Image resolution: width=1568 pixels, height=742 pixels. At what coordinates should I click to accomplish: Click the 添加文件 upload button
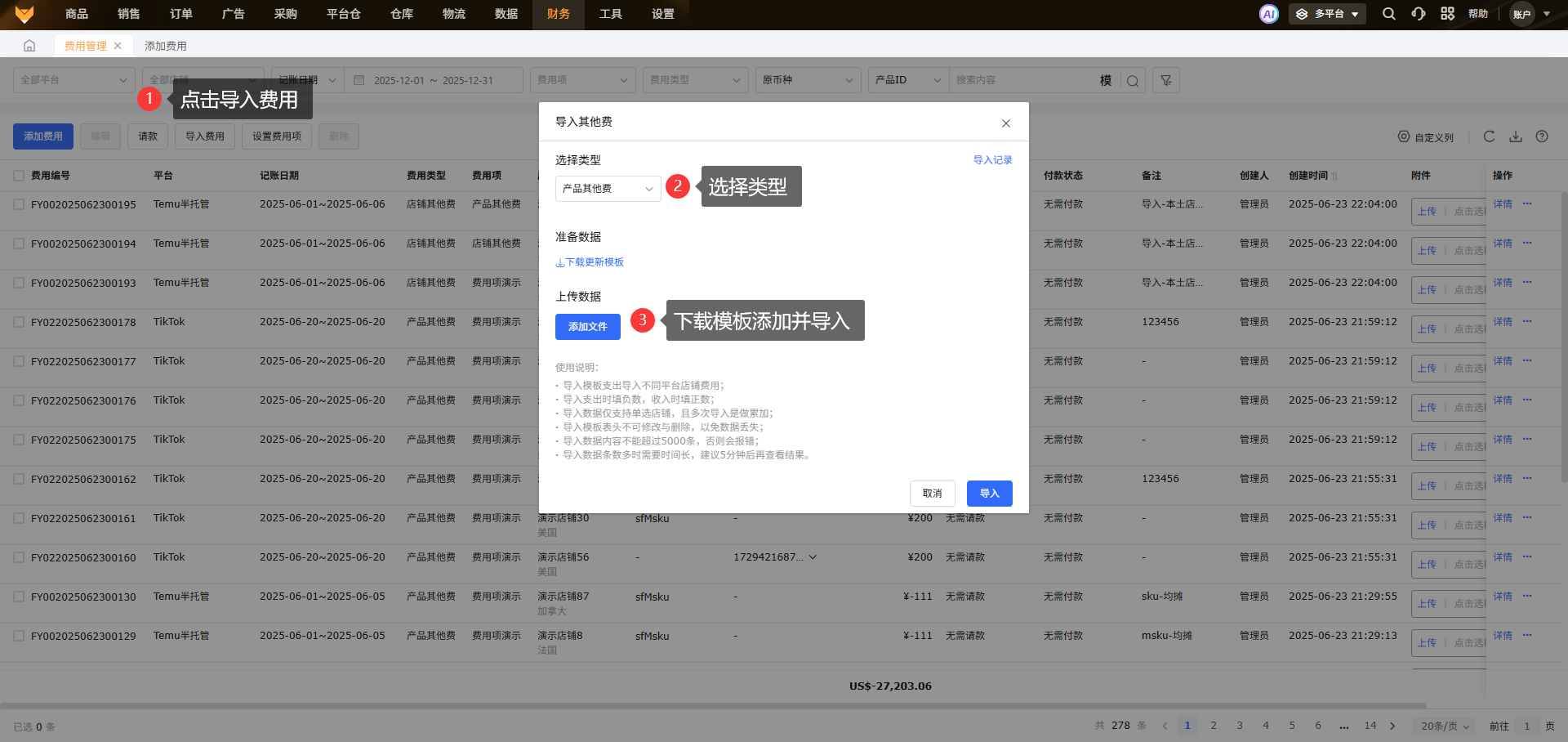pos(588,327)
